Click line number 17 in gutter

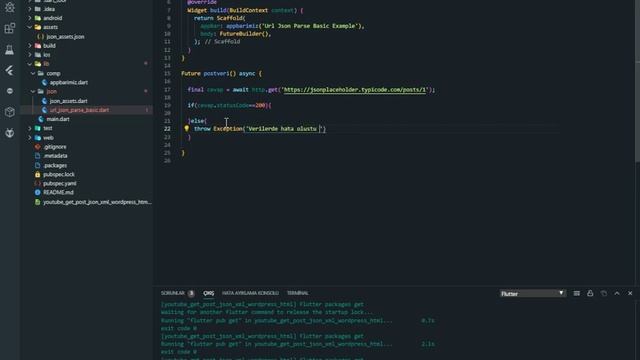click(x=167, y=89)
